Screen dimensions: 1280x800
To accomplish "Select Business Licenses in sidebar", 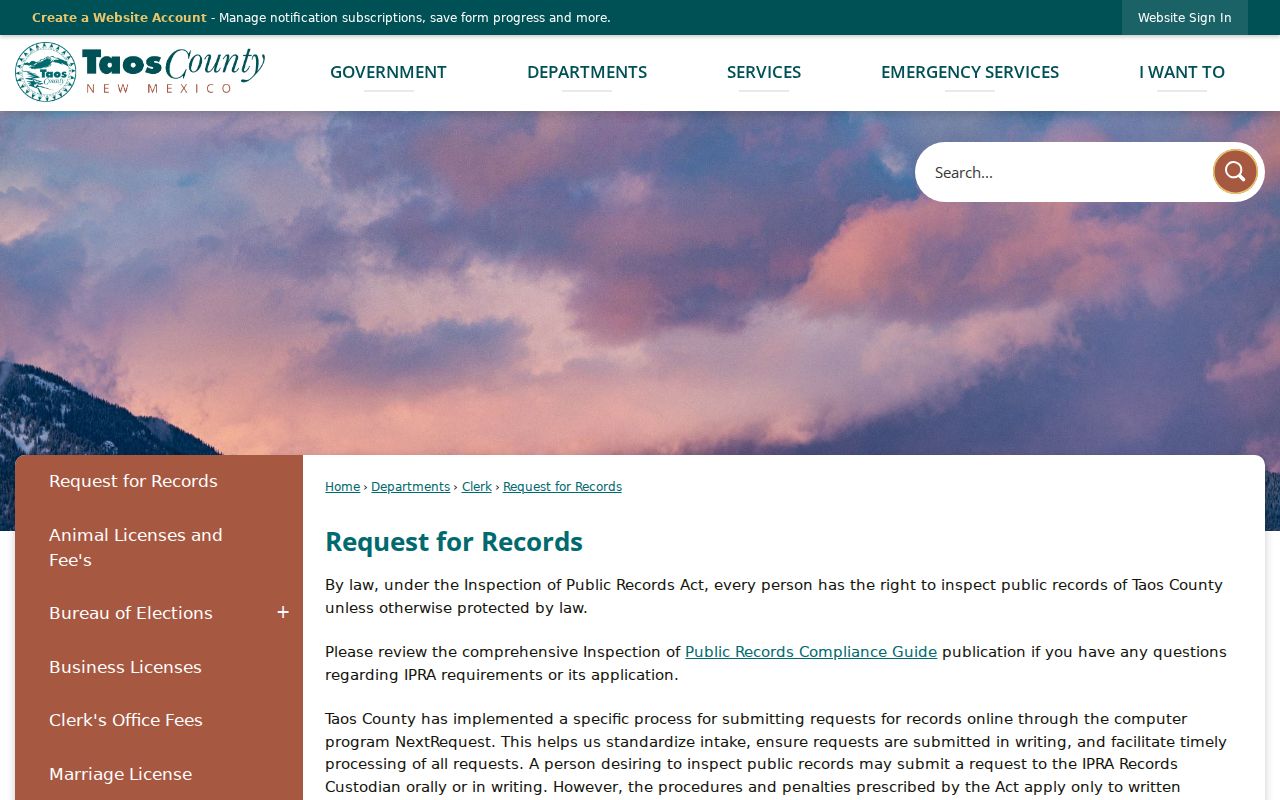I will coord(159,667).
